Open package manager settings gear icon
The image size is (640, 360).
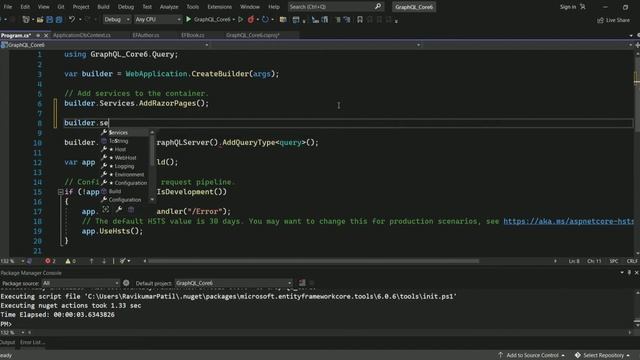(126, 283)
